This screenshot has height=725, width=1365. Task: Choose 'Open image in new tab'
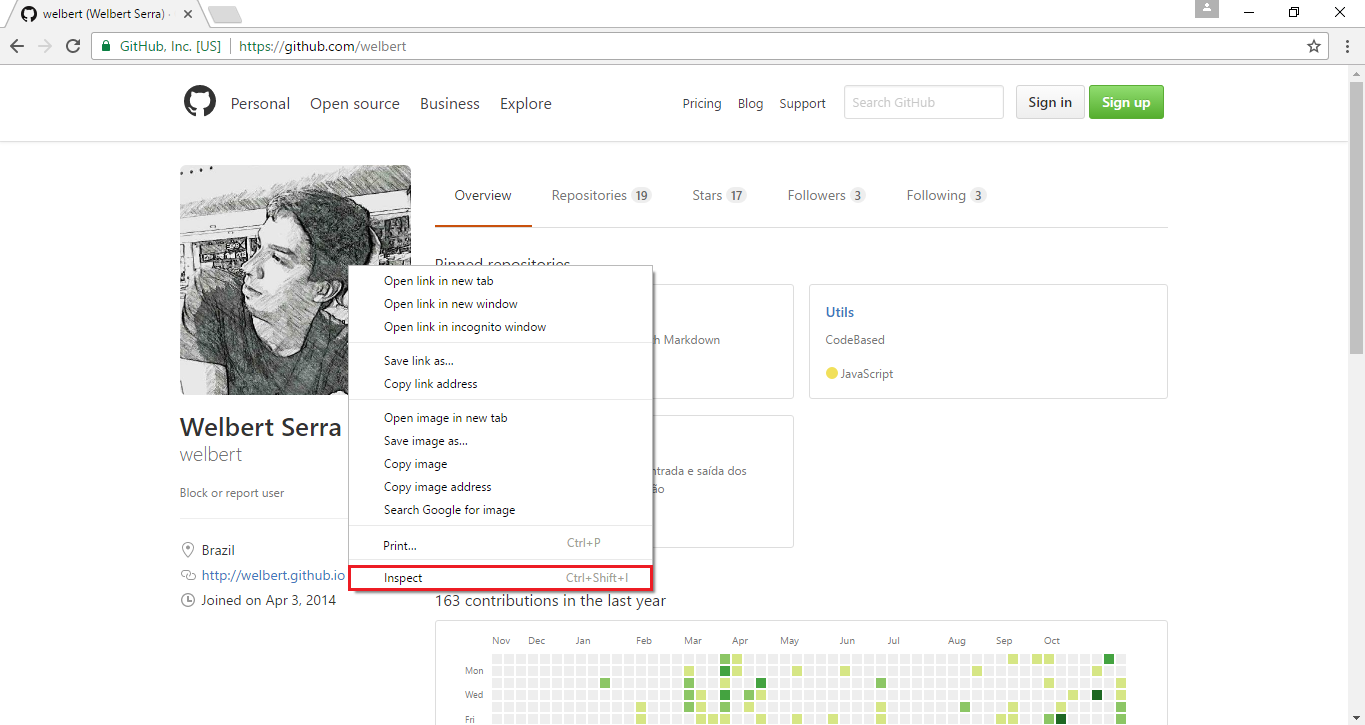500,418
